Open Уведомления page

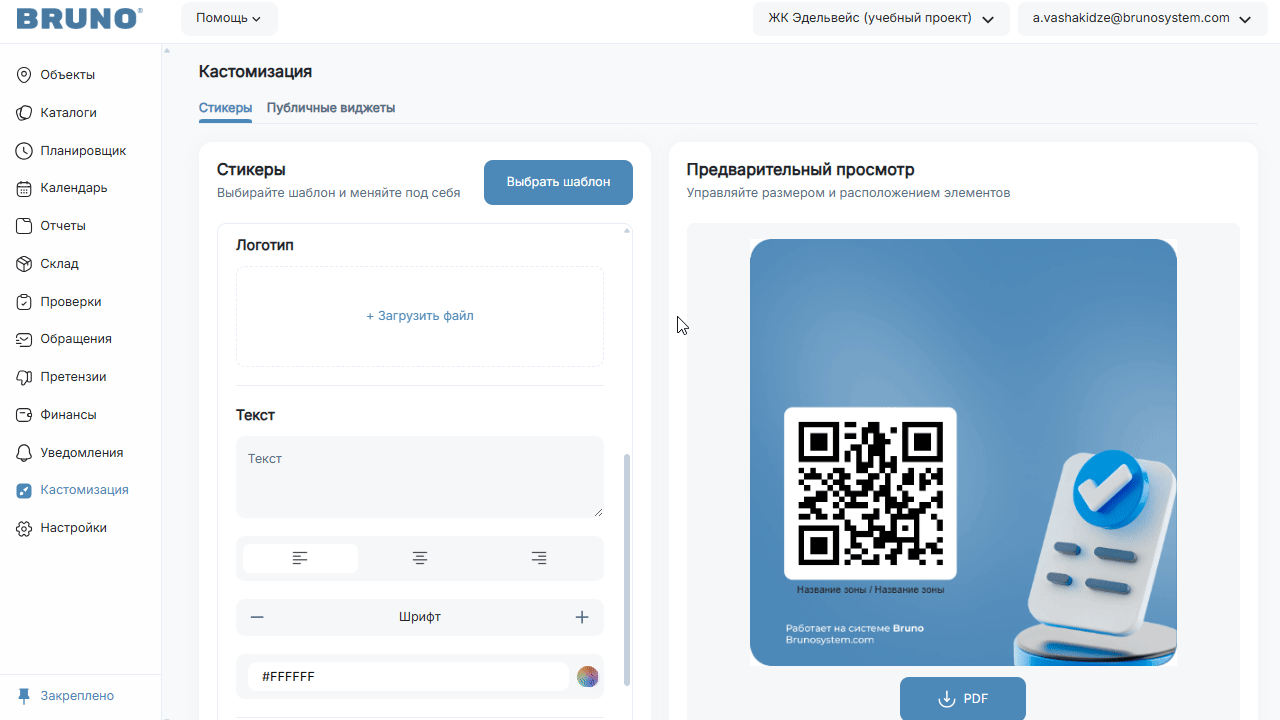pyautogui.click(x=82, y=453)
